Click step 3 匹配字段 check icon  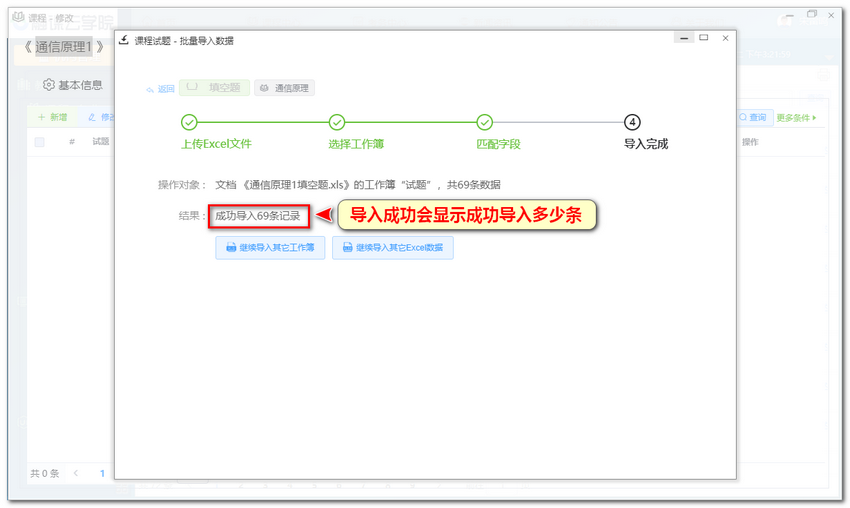[x=484, y=123]
